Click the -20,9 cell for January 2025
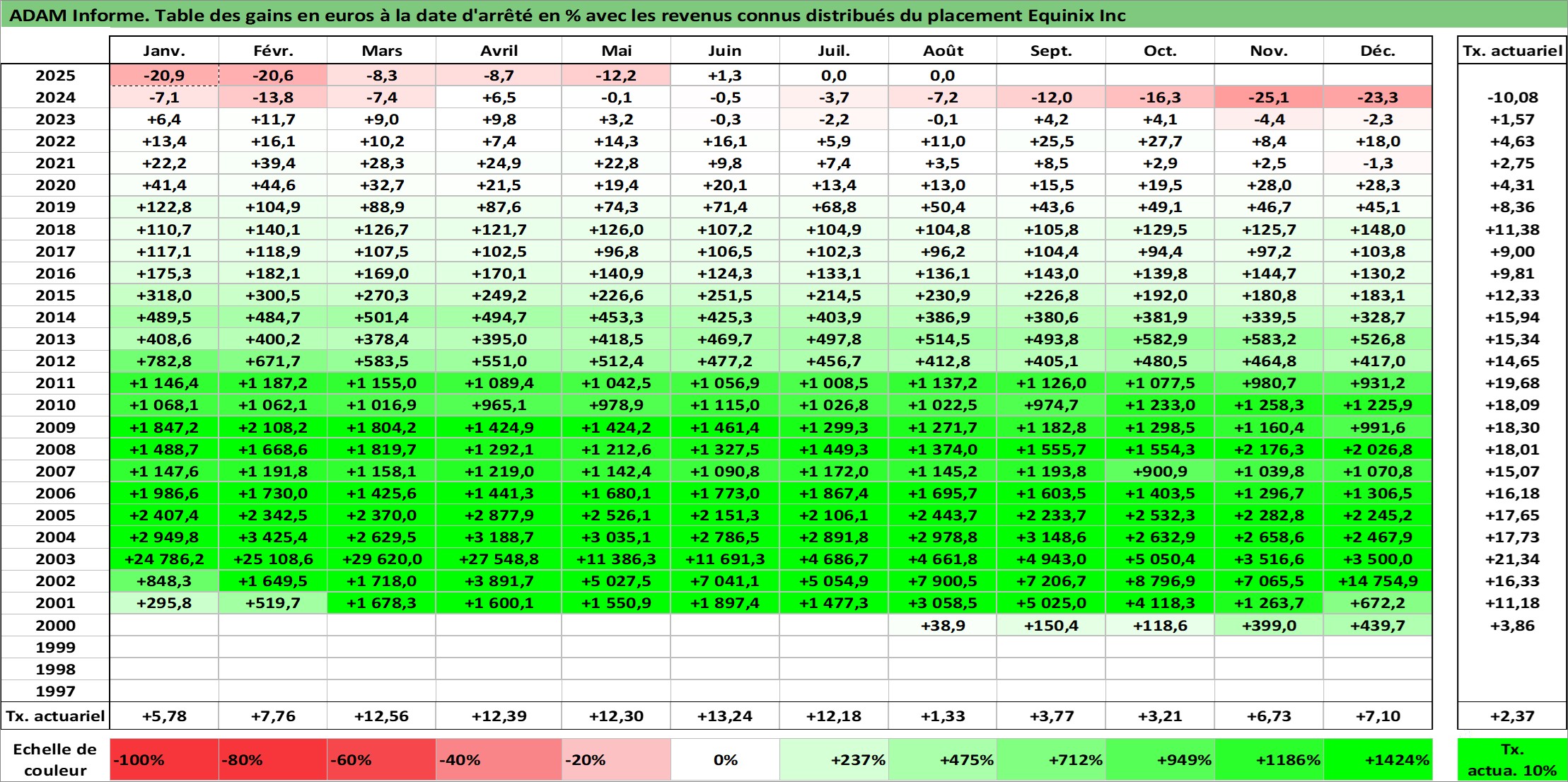The image size is (1568, 782). click(164, 76)
